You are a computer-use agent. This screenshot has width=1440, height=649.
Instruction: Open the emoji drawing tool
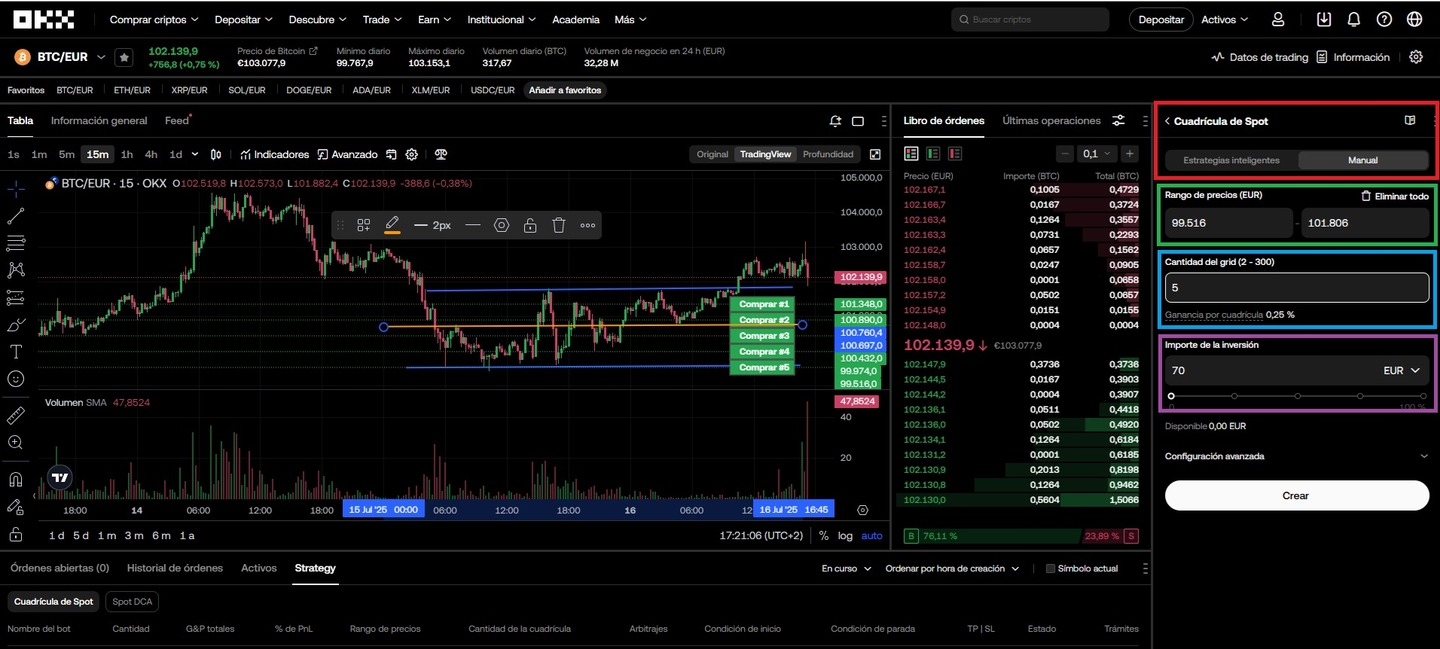(x=16, y=379)
